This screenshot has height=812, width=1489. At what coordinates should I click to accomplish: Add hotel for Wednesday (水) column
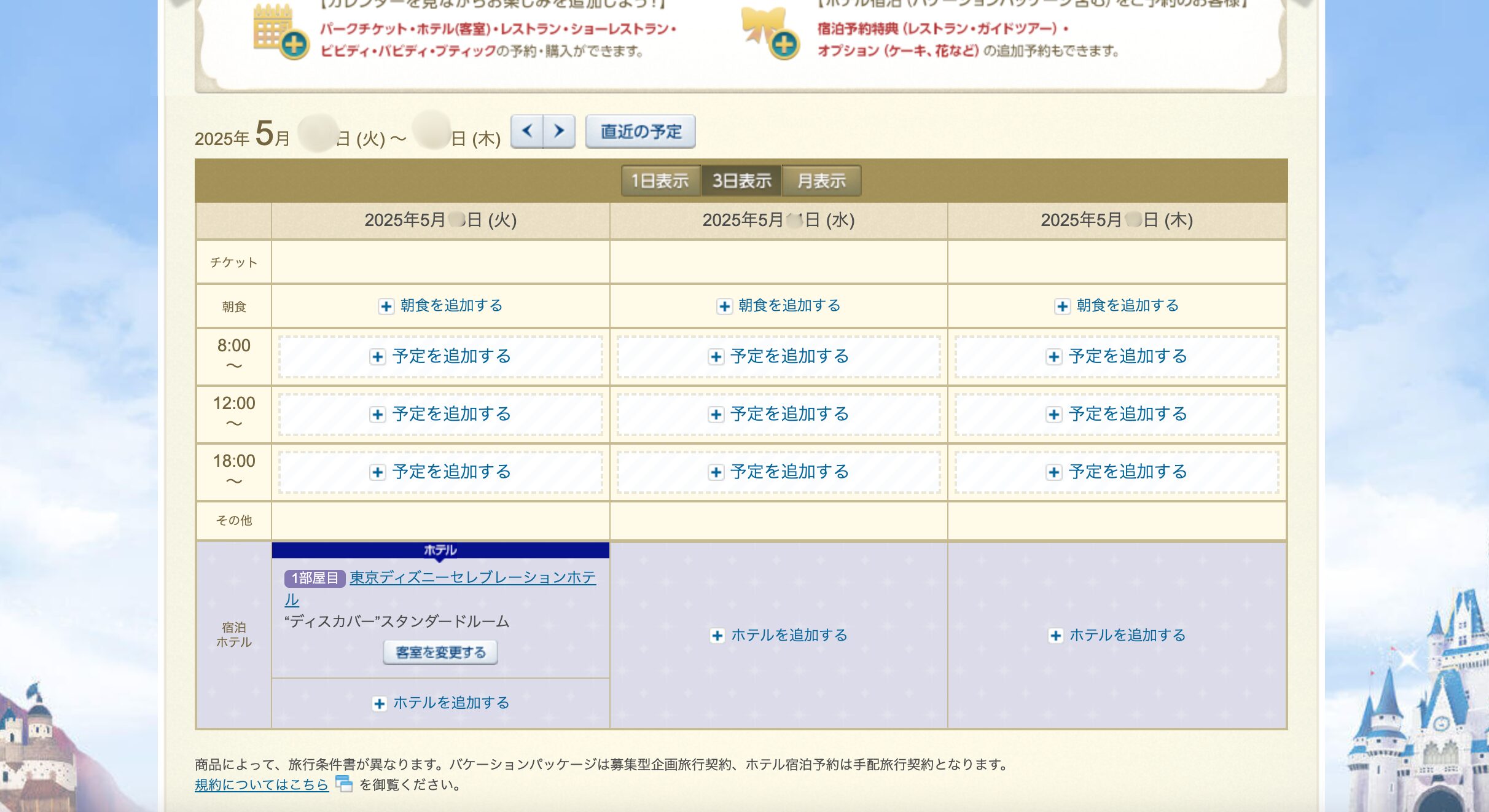pyautogui.click(x=778, y=635)
